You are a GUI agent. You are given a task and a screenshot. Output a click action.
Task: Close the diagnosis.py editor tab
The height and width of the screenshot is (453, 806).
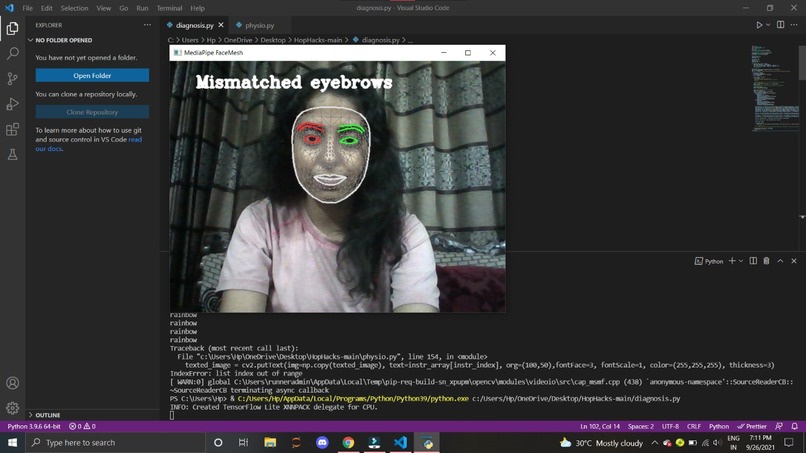(221, 25)
